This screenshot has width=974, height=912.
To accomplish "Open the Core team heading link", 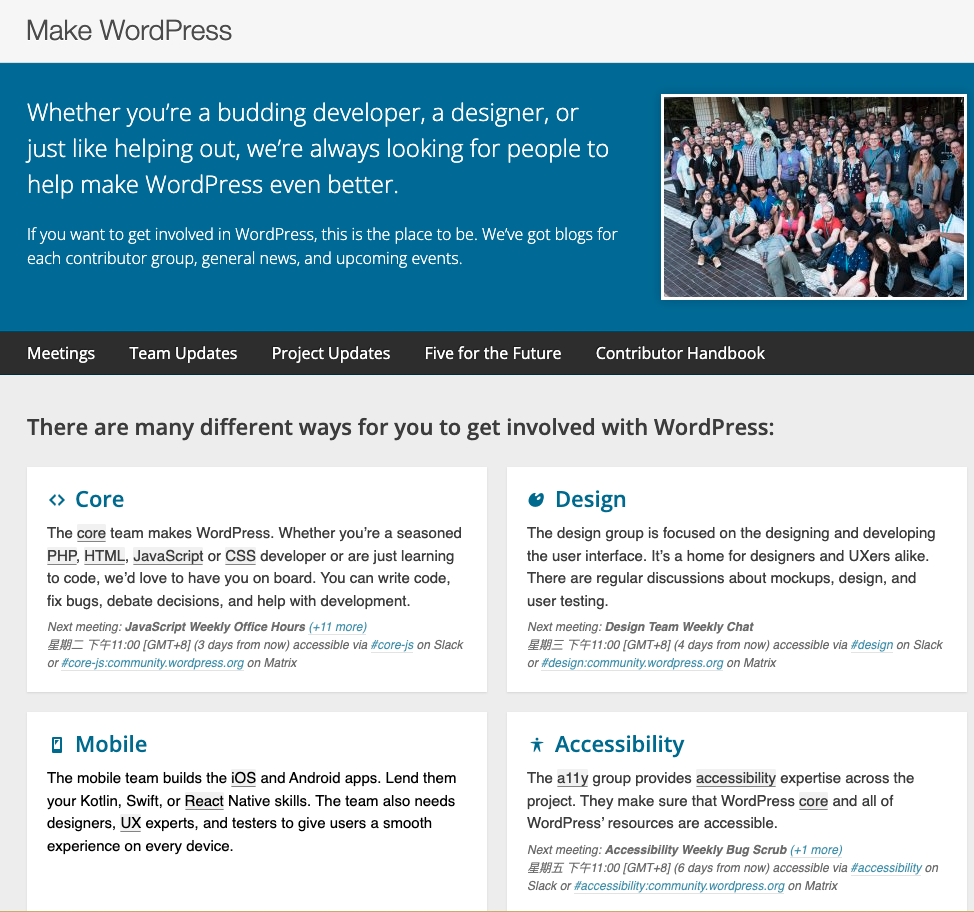I will click(x=99, y=499).
